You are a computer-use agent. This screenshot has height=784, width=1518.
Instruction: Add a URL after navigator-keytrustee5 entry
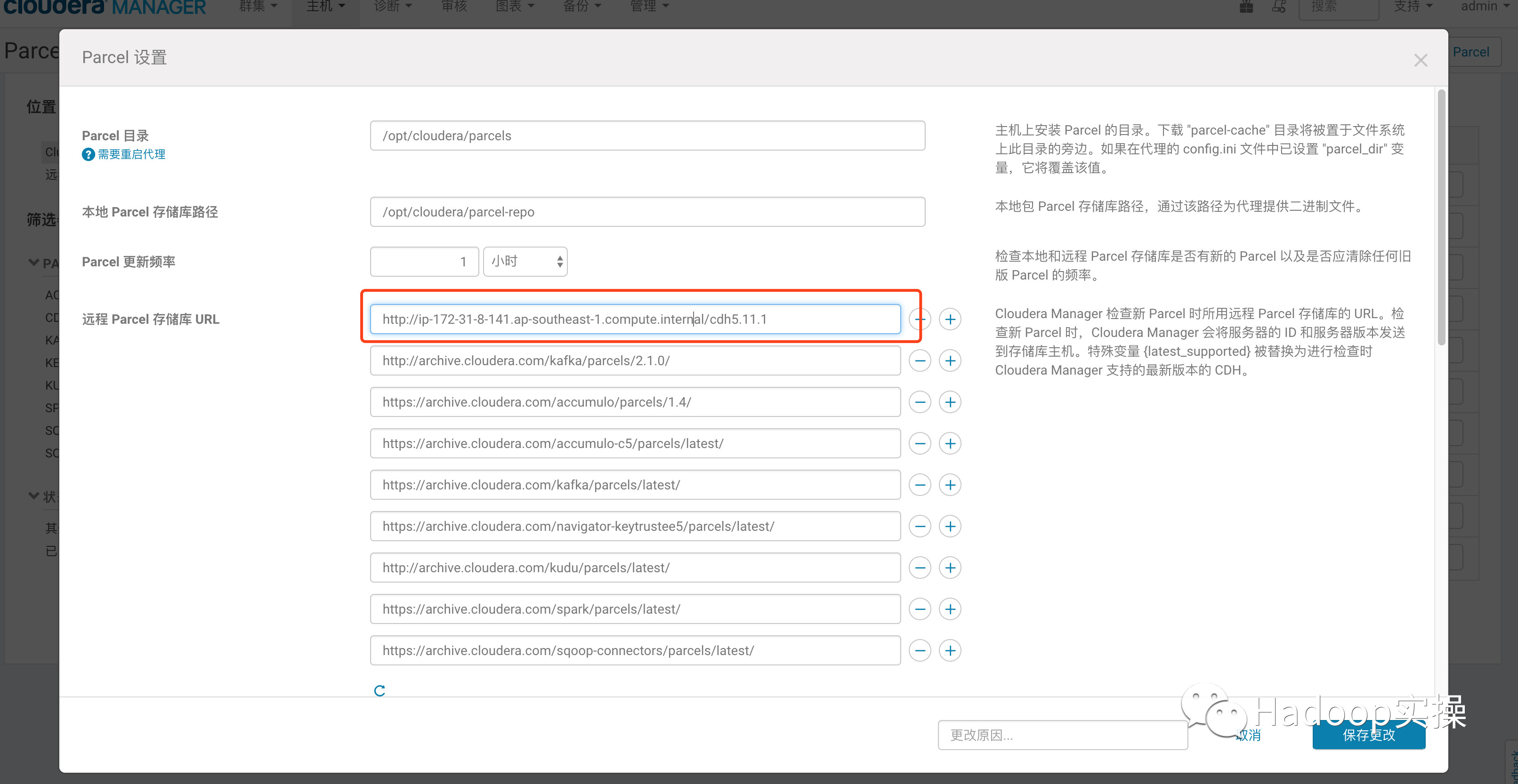pyautogui.click(x=950, y=526)
